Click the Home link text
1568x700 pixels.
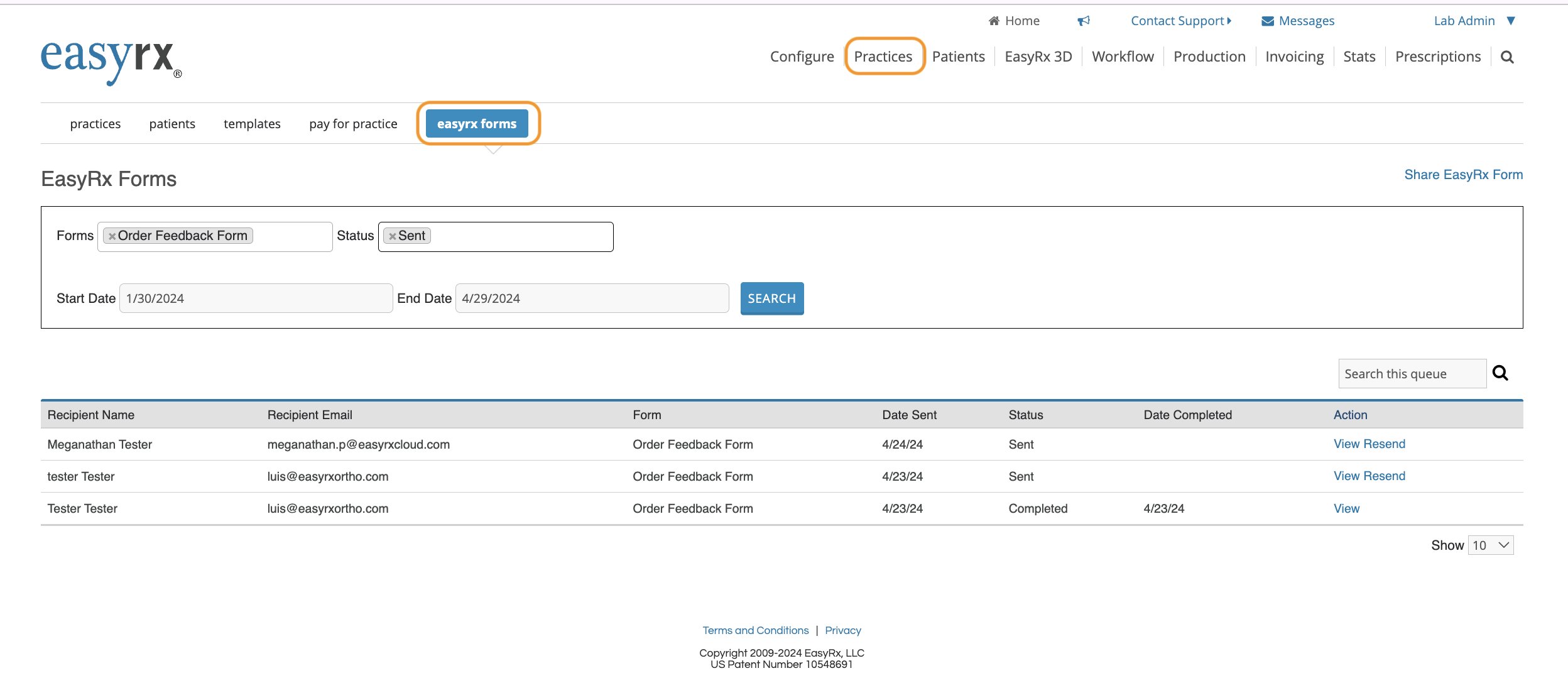point(1022,21)
